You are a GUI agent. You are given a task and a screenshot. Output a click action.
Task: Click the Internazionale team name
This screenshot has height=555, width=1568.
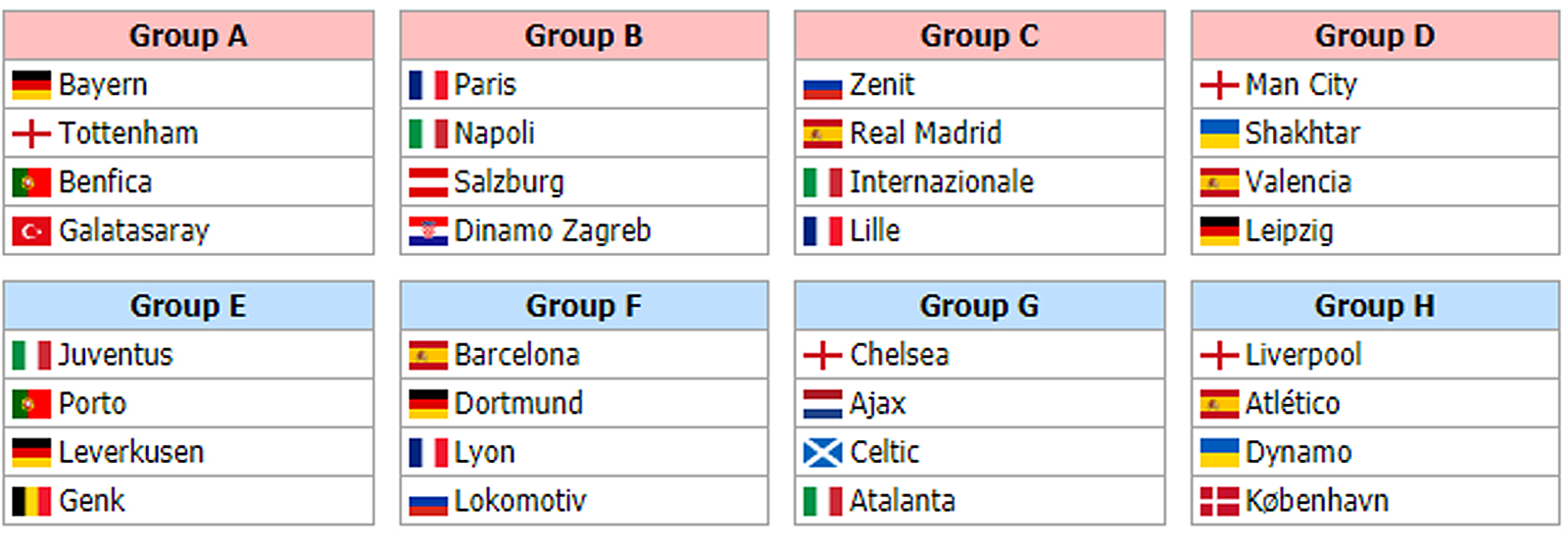tap(941, 182)
